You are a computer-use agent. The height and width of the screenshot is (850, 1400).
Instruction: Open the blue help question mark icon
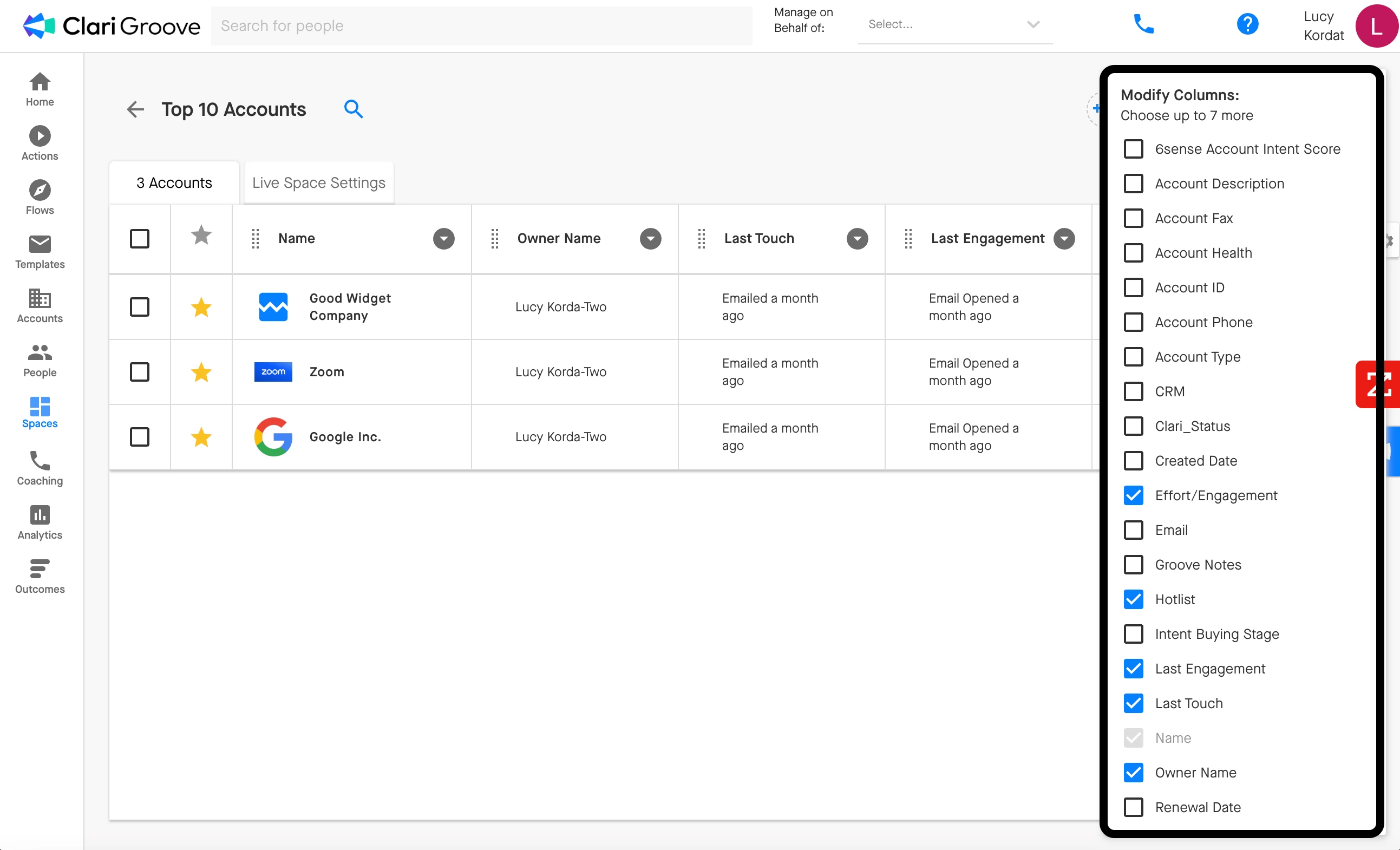pyautogui.click(x=1247, y=24)
